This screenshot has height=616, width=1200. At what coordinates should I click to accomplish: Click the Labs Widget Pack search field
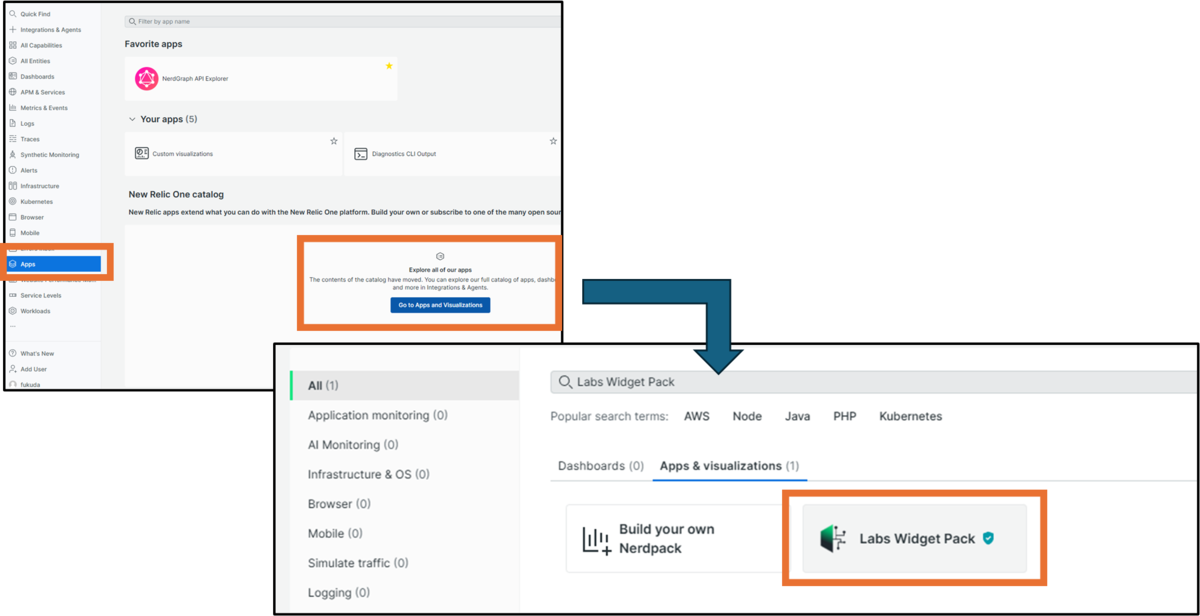tap(873, 382)
